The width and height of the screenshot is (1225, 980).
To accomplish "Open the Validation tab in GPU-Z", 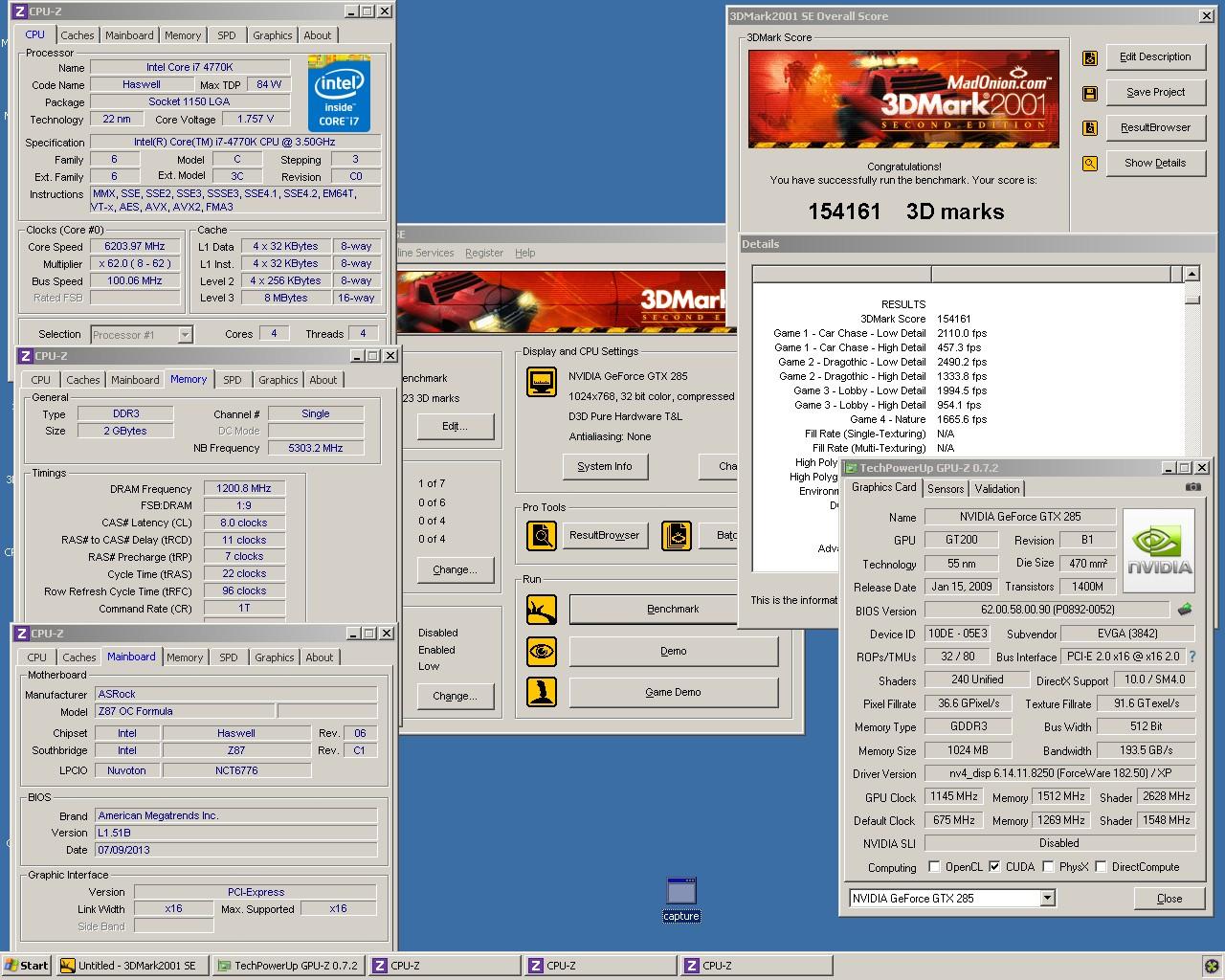I will [x=997, y=489].
